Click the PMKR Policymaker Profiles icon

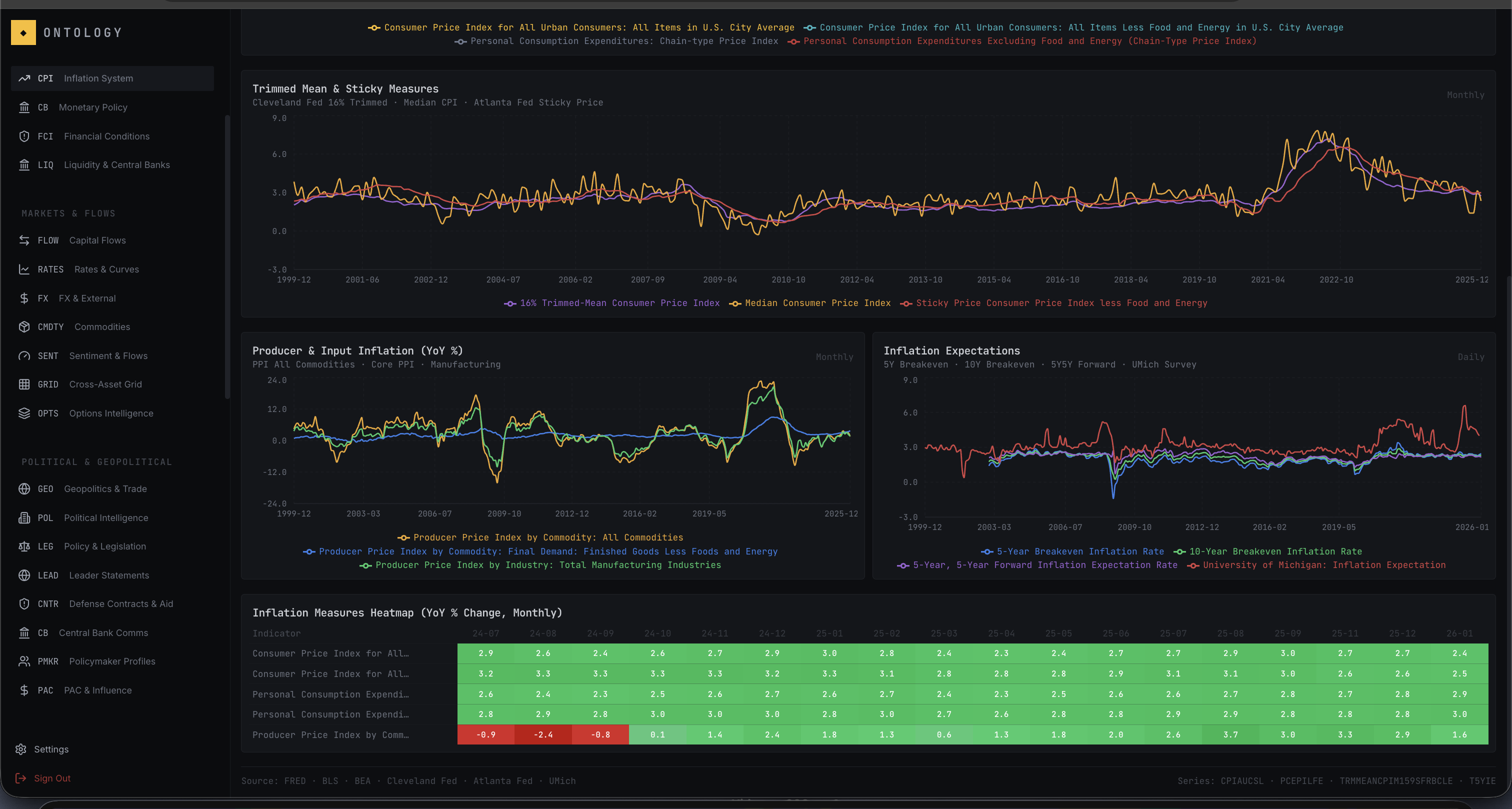pos(24,661)
